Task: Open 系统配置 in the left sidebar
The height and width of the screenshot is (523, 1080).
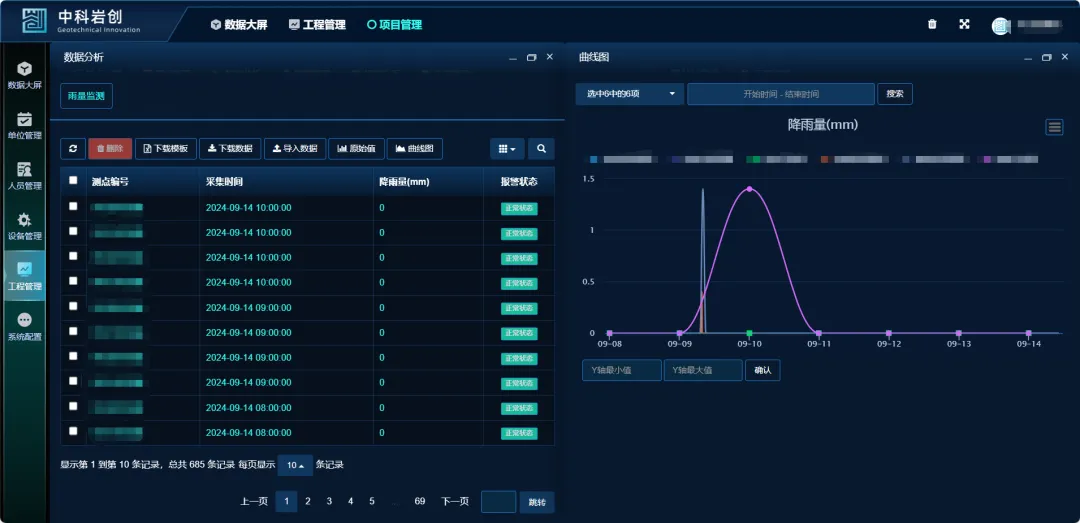Action: tap(24, 327)
